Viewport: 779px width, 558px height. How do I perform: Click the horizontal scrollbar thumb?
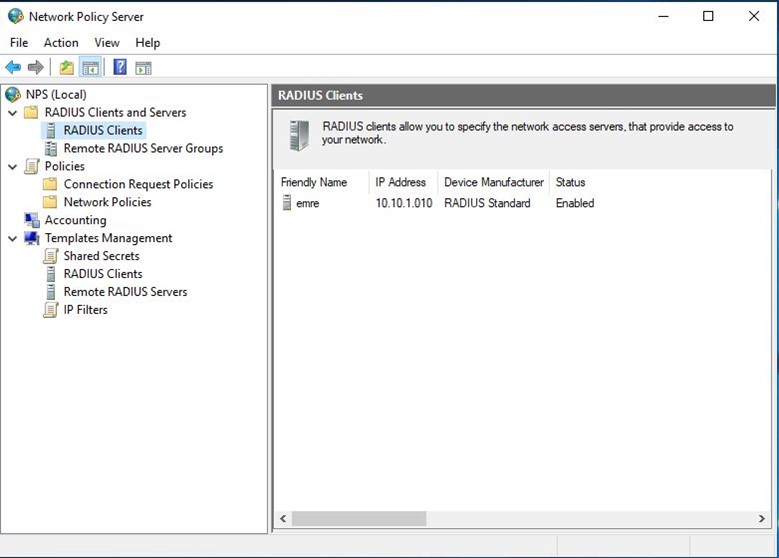pos(359,519)
